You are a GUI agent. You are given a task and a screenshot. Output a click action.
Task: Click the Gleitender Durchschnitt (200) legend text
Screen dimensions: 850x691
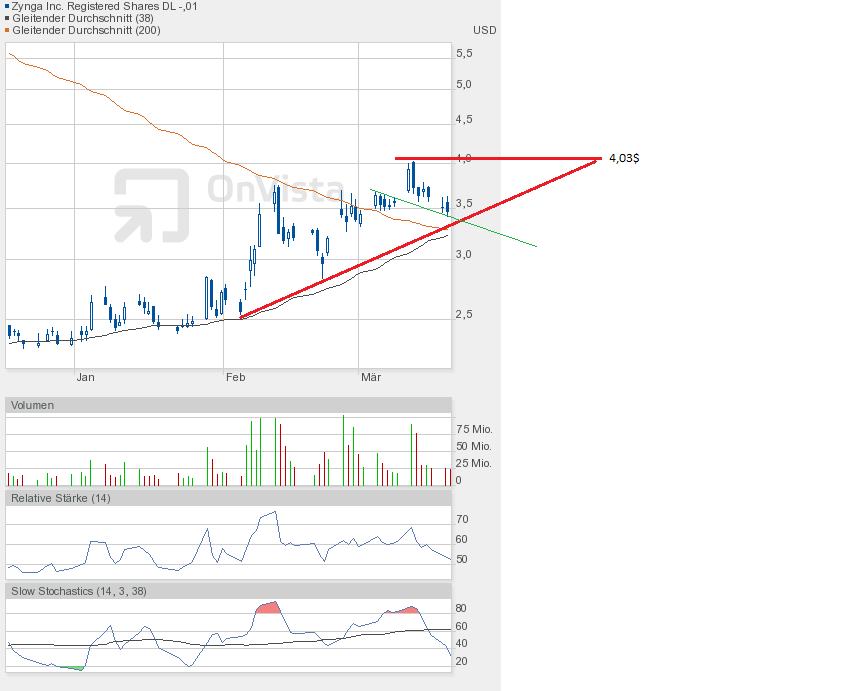(x=87, y=30)
